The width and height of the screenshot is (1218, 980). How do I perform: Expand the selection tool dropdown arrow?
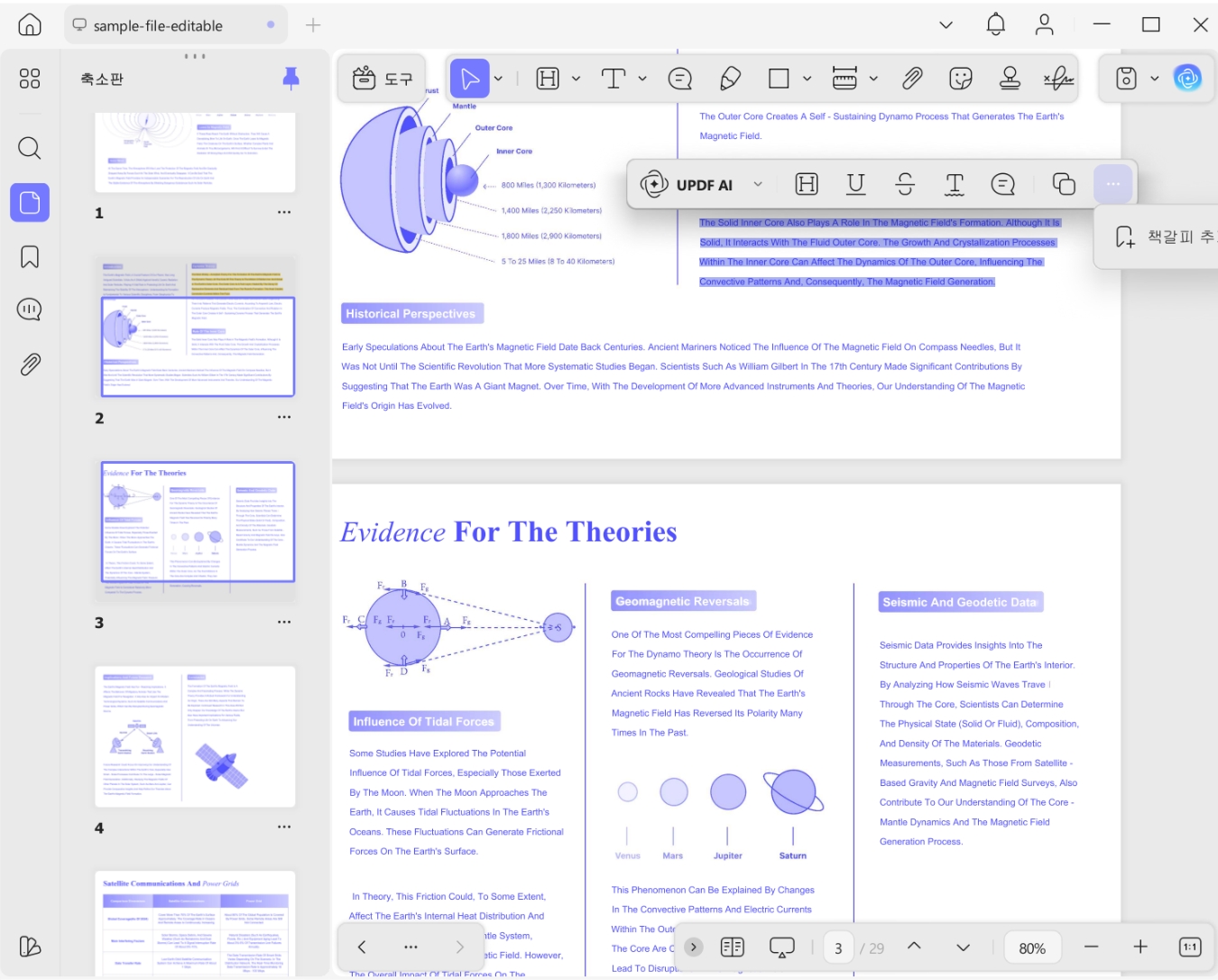(x=498, y=79)
